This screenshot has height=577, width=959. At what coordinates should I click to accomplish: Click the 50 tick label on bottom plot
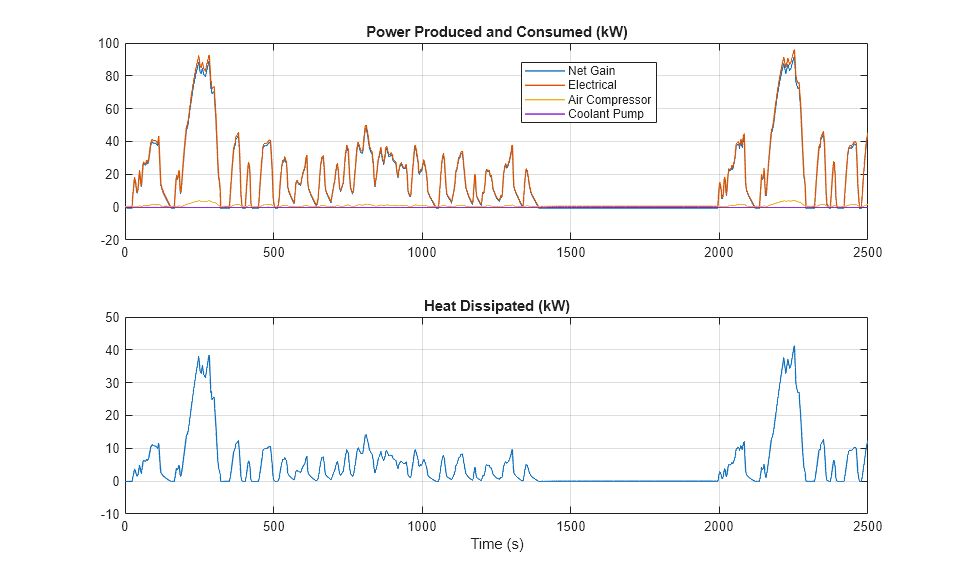coord(112,317)
